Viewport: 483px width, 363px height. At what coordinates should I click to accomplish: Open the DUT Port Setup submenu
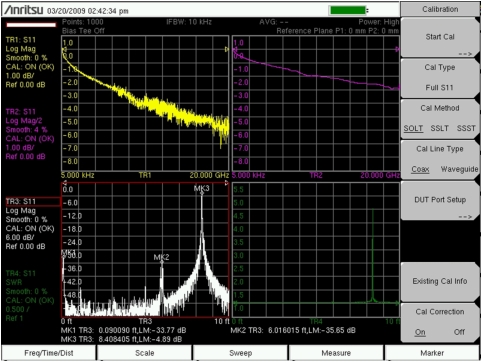(440, 201)
